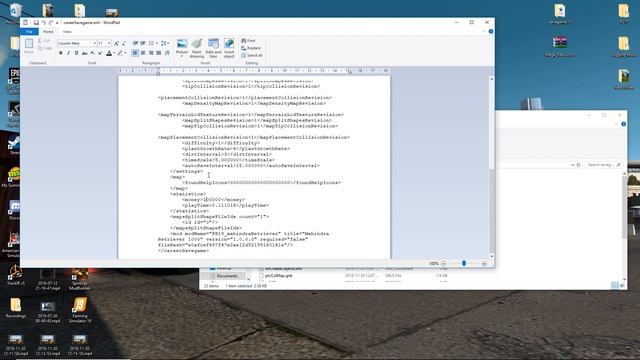Open the Paragraph settings dialog icon
640x360 pixels.
[167, 53]
